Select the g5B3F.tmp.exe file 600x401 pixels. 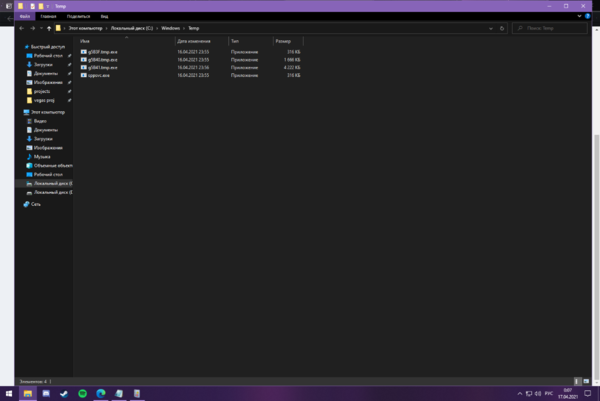[103, 52]
